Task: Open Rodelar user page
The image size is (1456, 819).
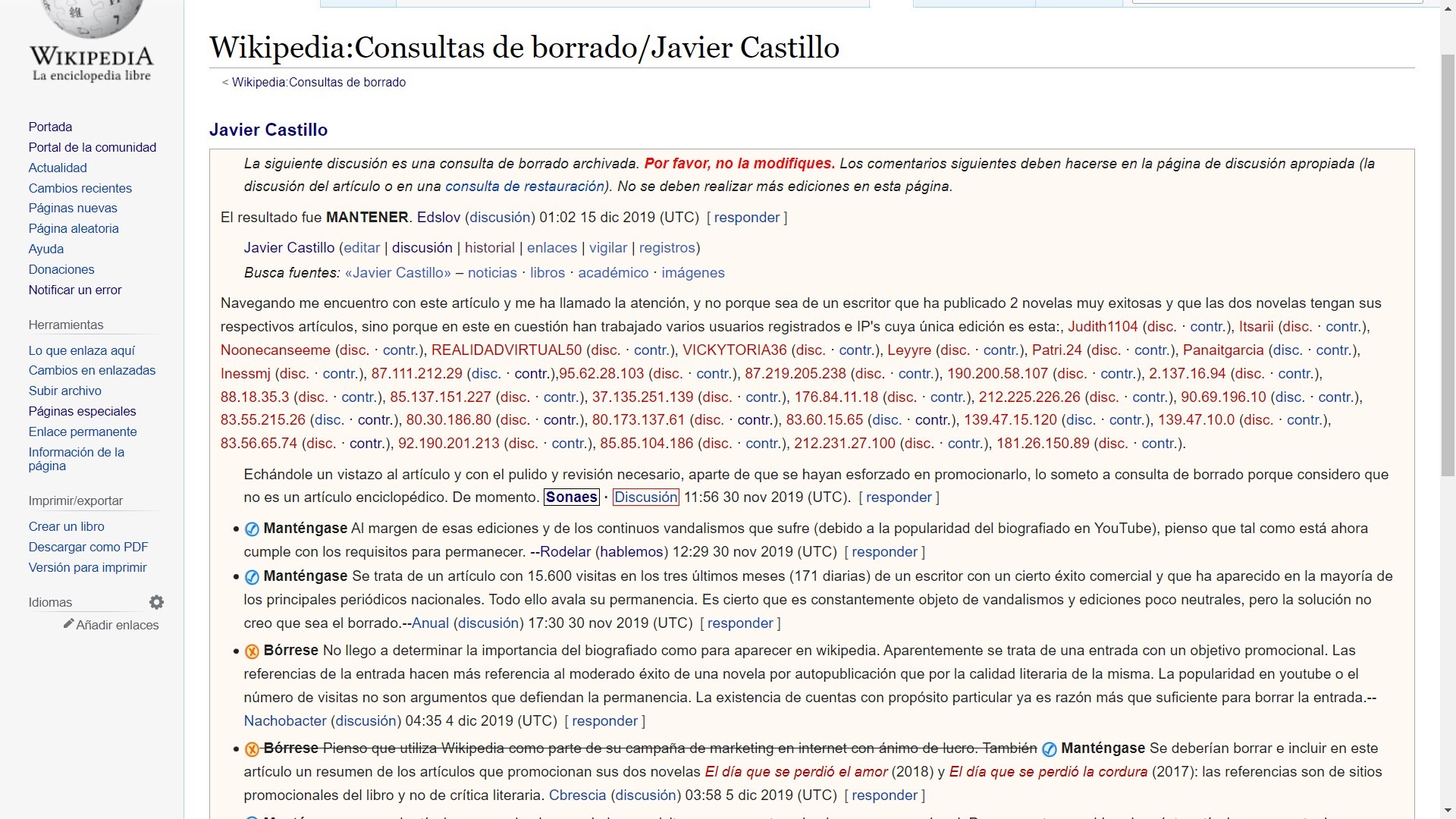Action: coord(565,552)
